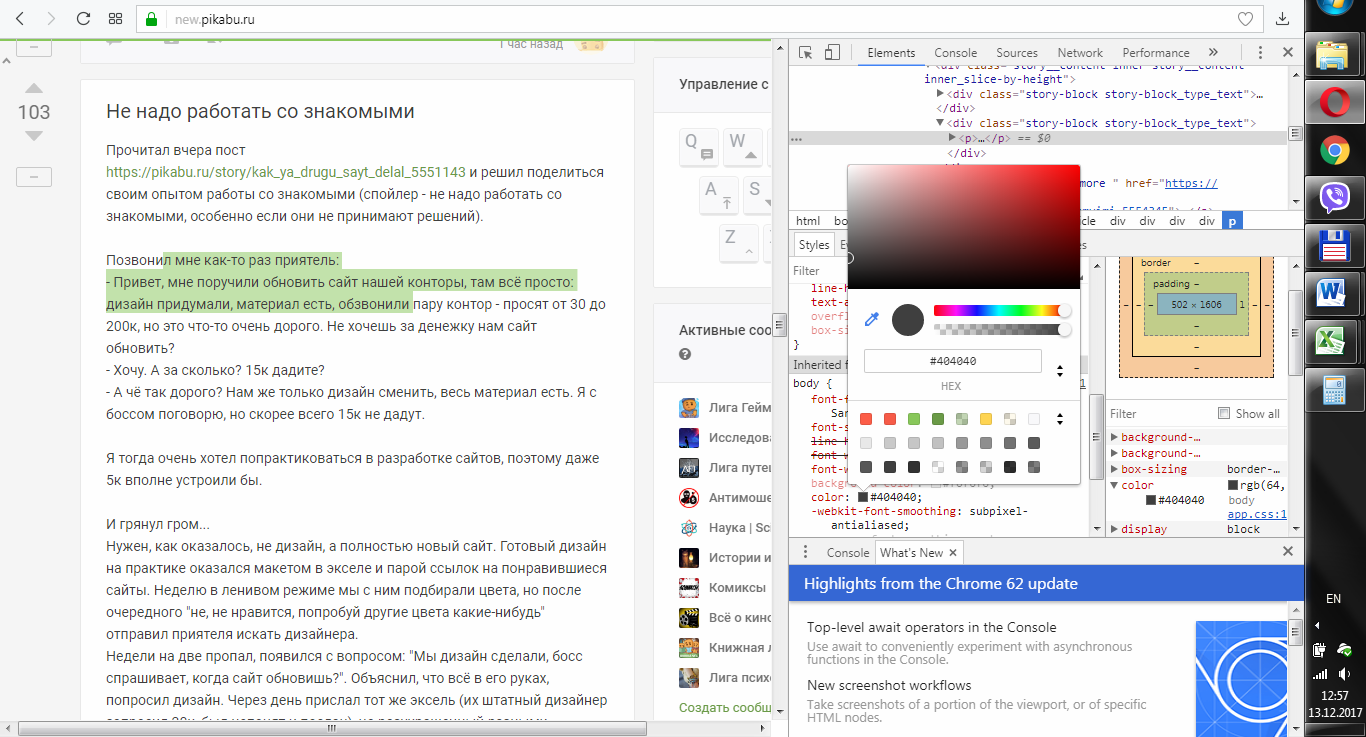Pick a color with the eyedropper tool
1366x737 pixels.
(x=872, y=319)
